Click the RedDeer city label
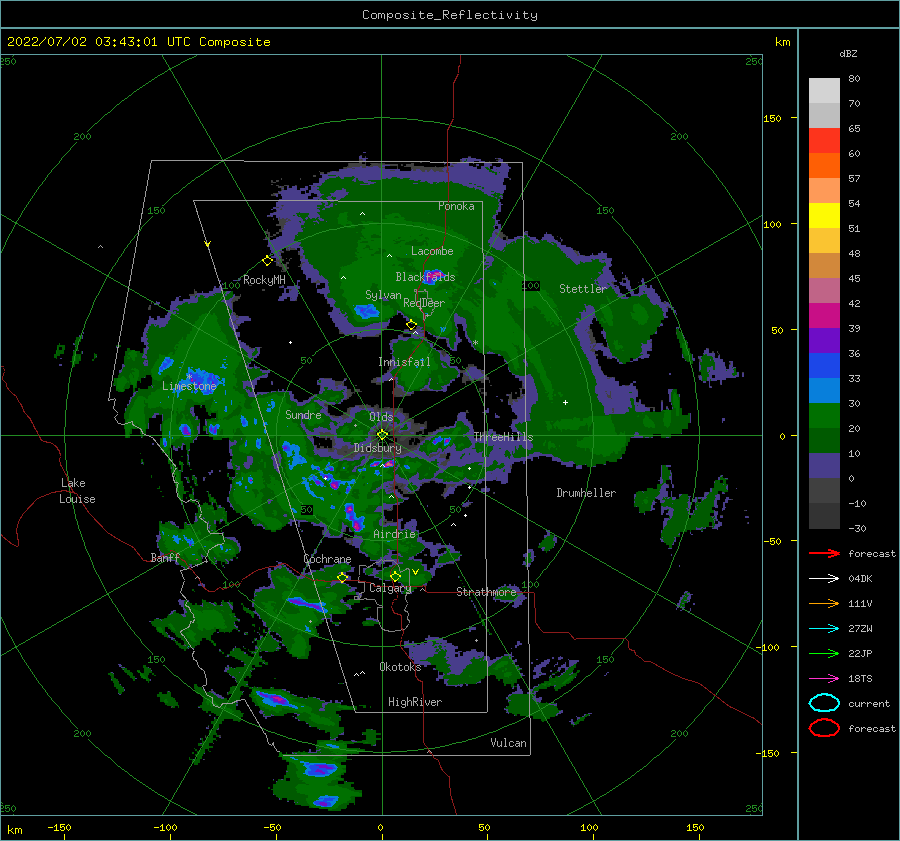The height and width of the screenshot is (841, 900). tap(424, 303)
